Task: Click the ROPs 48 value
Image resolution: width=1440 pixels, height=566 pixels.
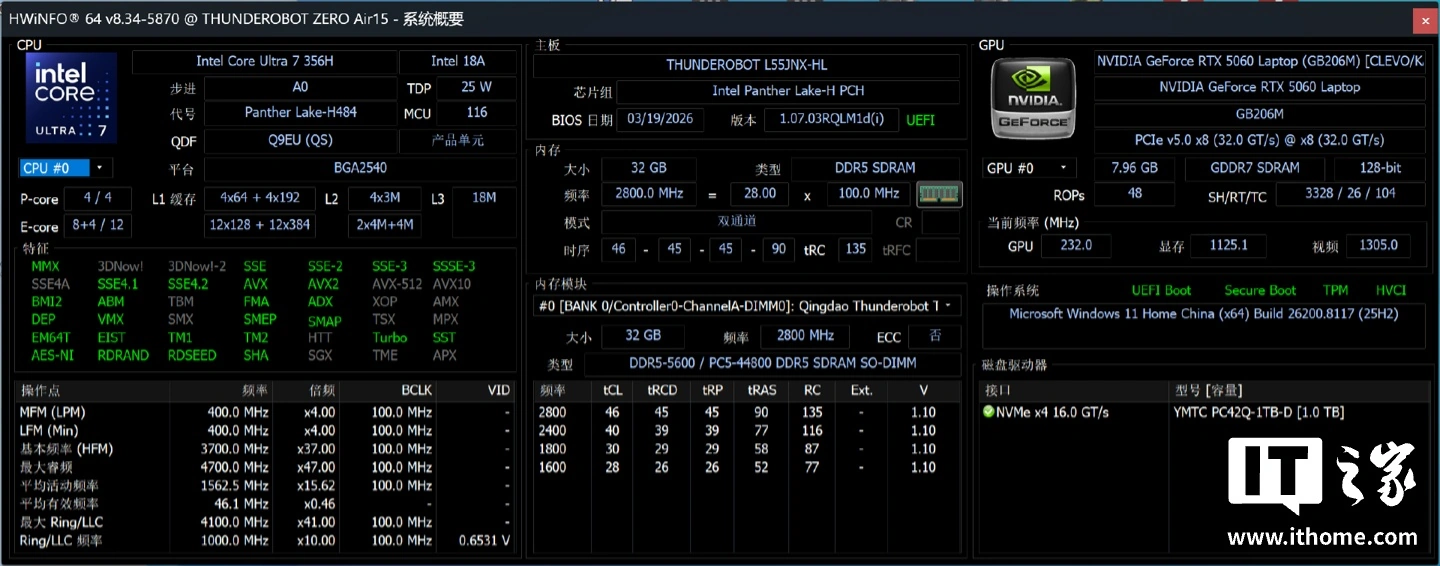Action: tap(1135, 193)
